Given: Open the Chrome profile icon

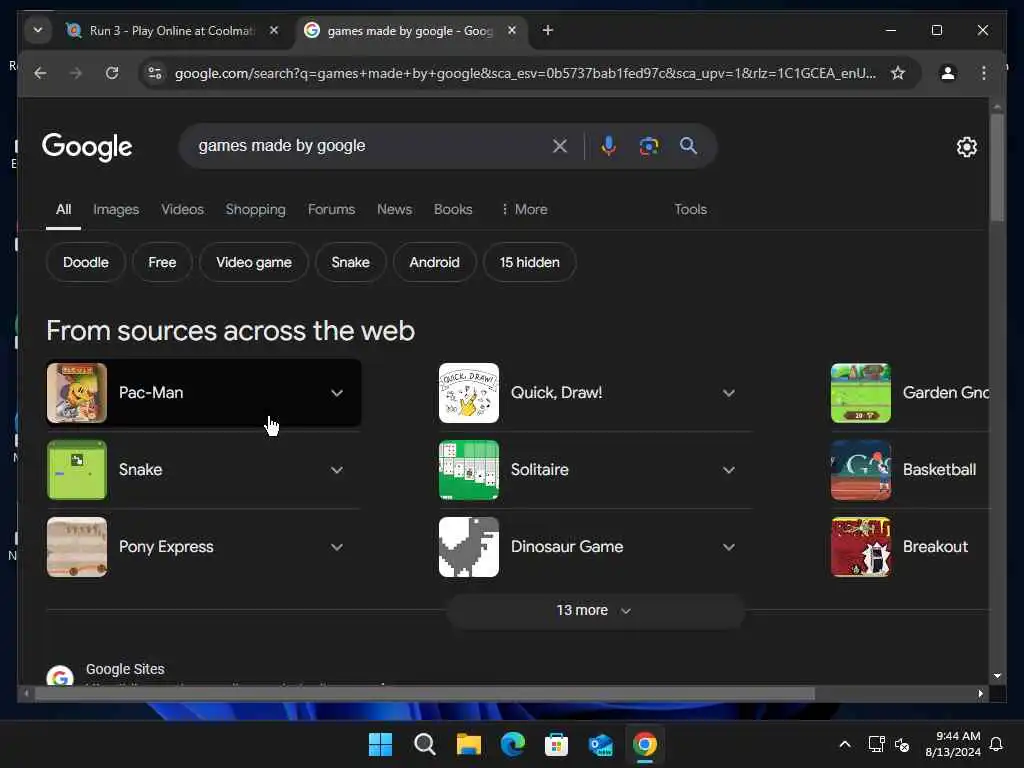Looking at the screenshot, I should tap(948, 73).
